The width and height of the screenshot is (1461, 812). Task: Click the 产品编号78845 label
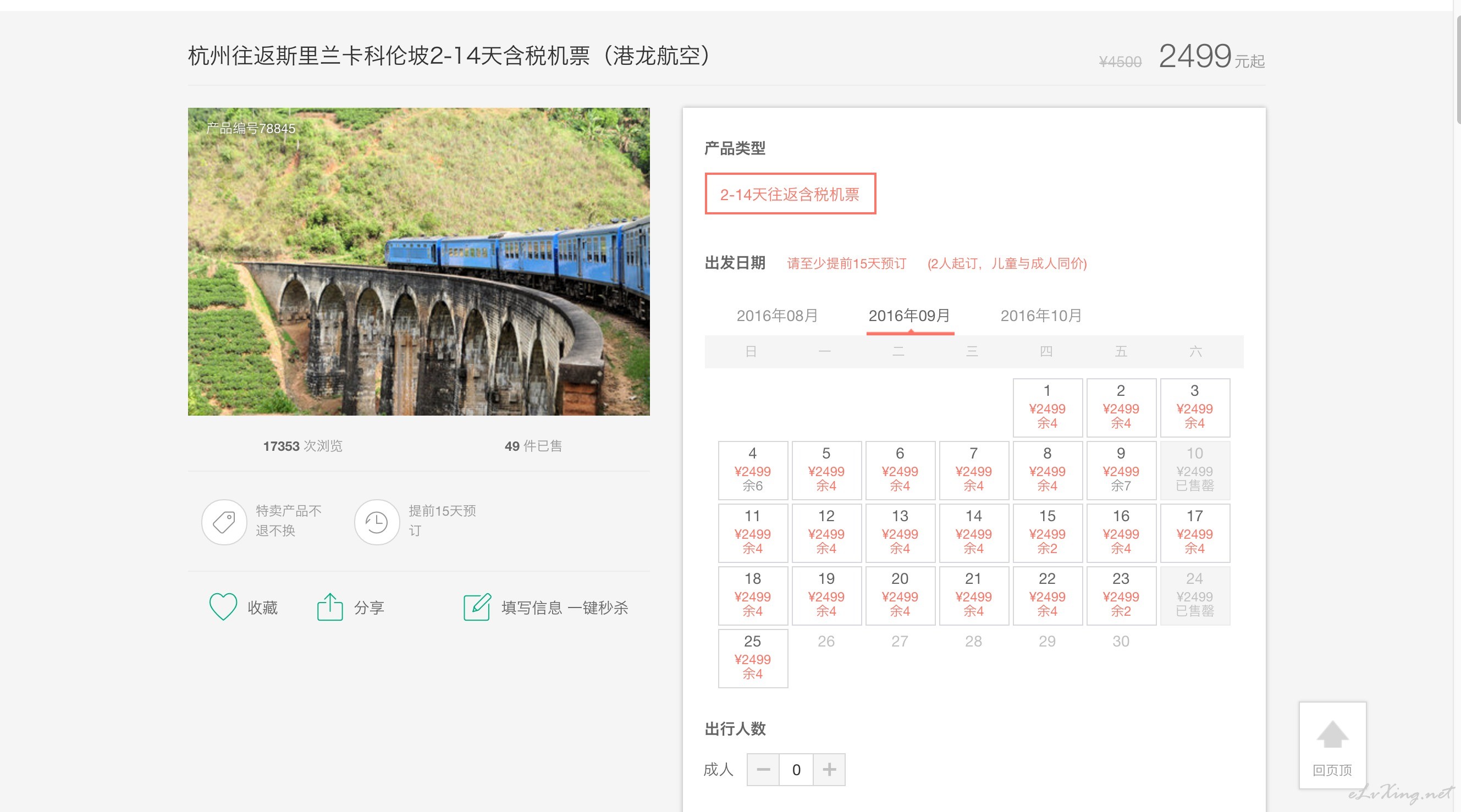251,129
